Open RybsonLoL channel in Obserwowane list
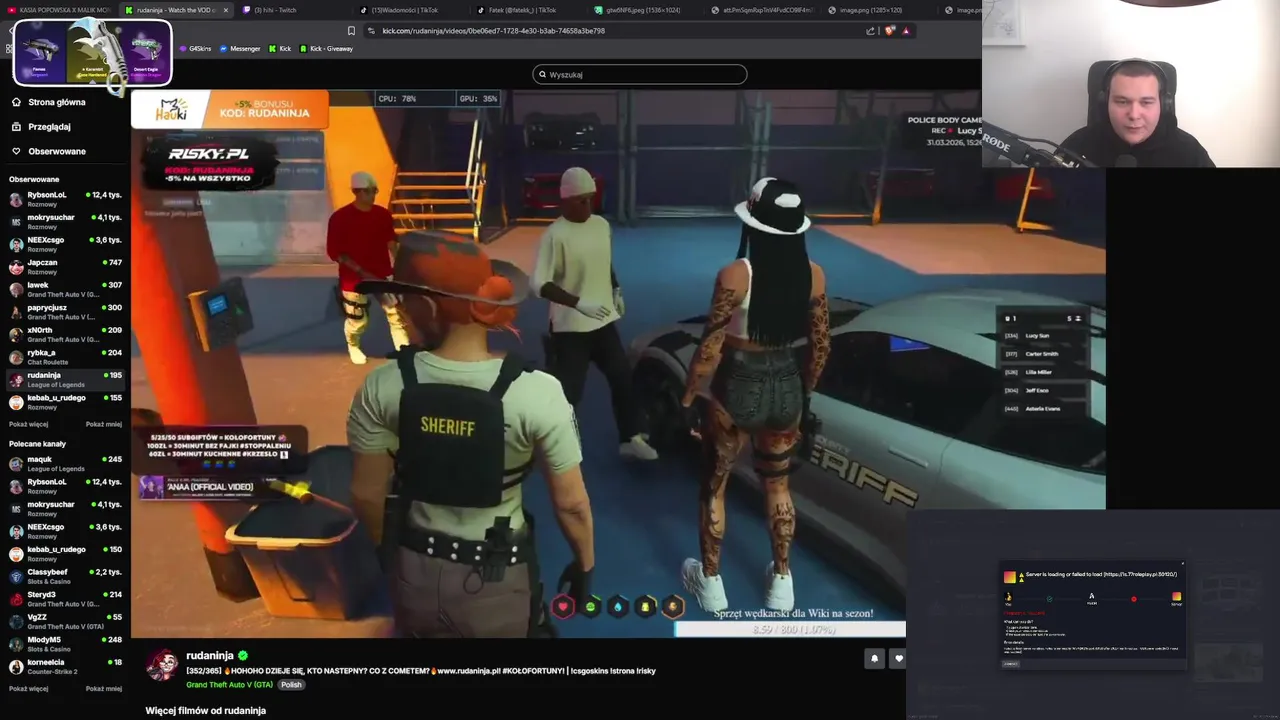Viewport: 1280px width, 720px height. pyautogui.click(x=66, y=198)
